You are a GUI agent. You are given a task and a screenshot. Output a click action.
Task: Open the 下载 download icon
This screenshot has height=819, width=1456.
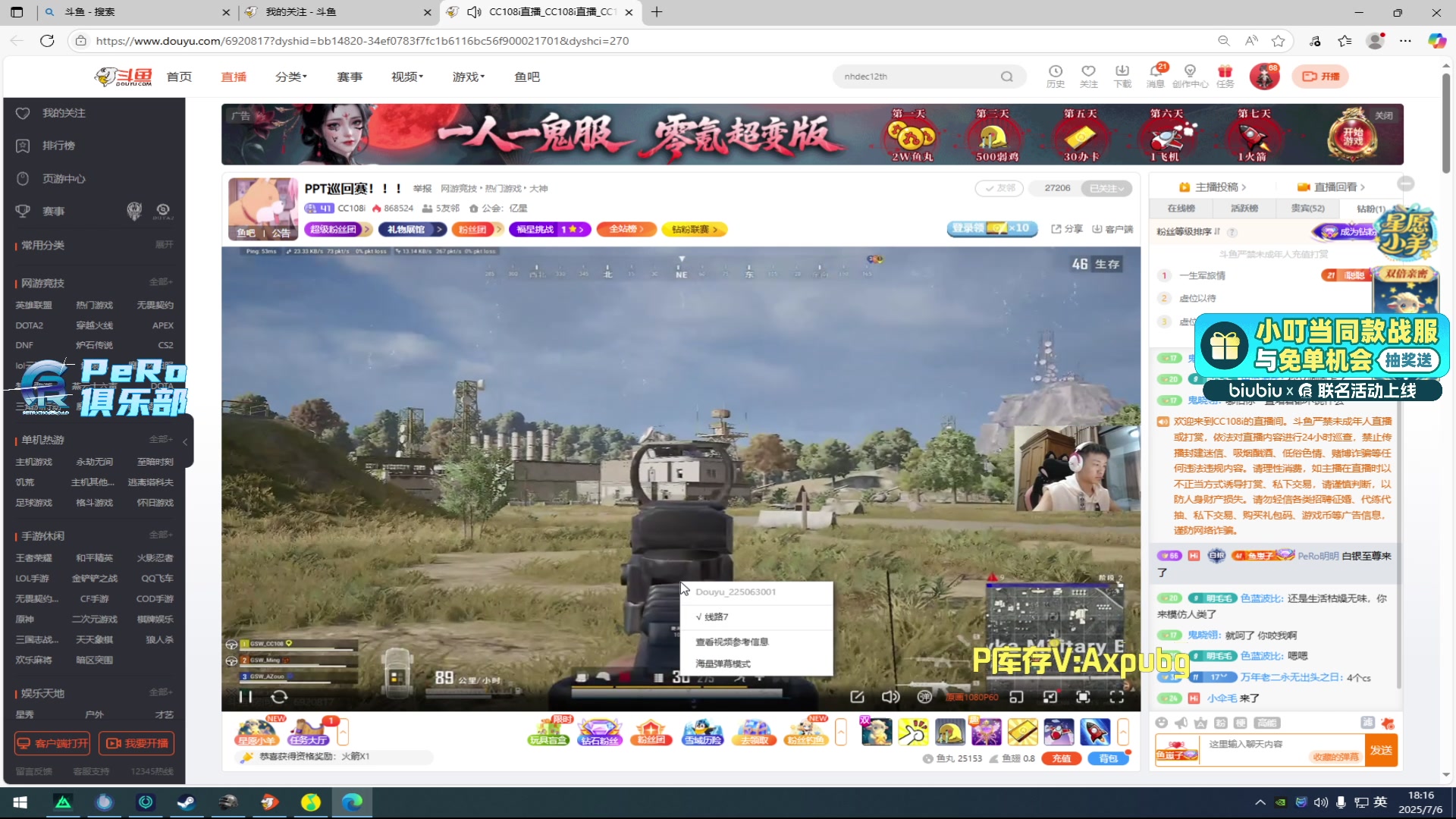pos(1122,76)
